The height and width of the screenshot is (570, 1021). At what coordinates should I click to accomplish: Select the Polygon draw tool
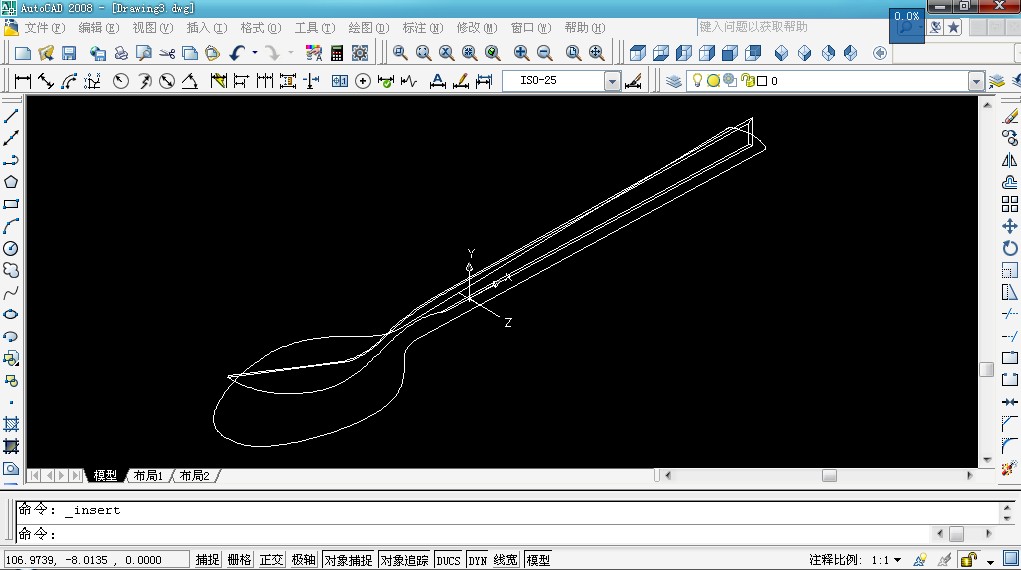pyautogui.click(x=11, y=182)
